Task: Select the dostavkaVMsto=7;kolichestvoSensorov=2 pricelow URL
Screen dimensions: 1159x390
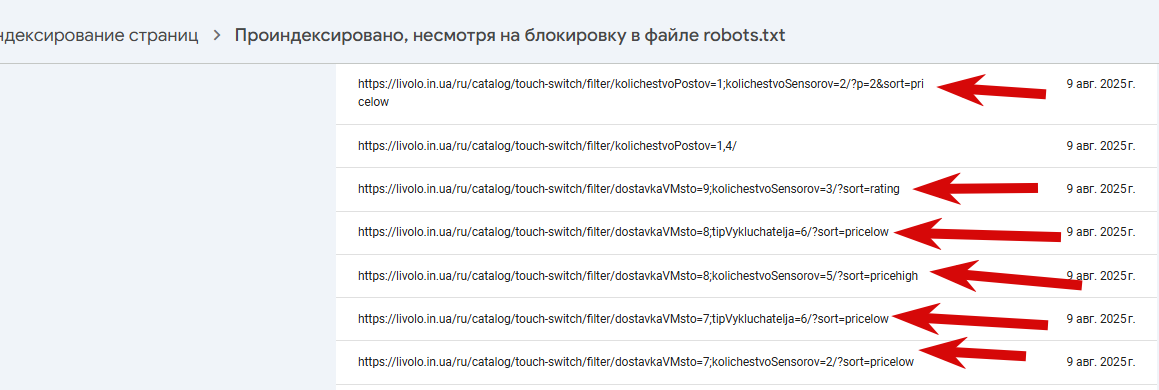Action: click(x=636, y=362)
